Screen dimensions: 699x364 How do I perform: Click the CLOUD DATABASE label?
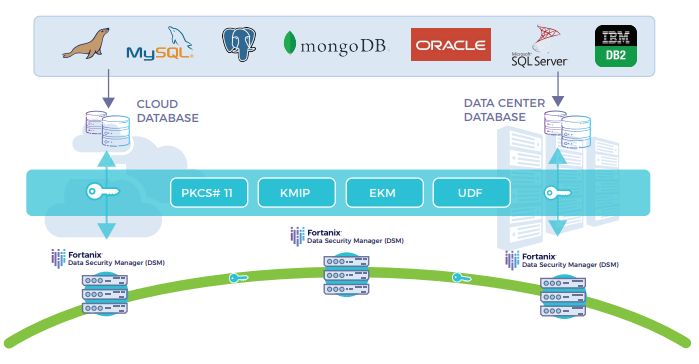167,111
